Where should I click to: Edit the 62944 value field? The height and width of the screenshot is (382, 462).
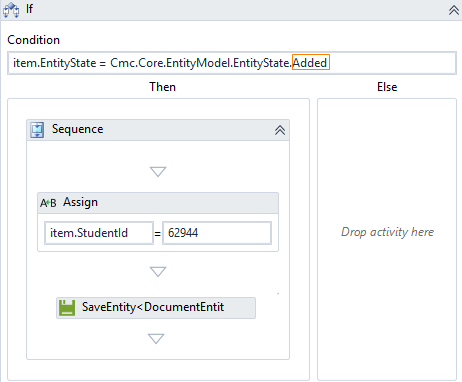pos(217,233)
